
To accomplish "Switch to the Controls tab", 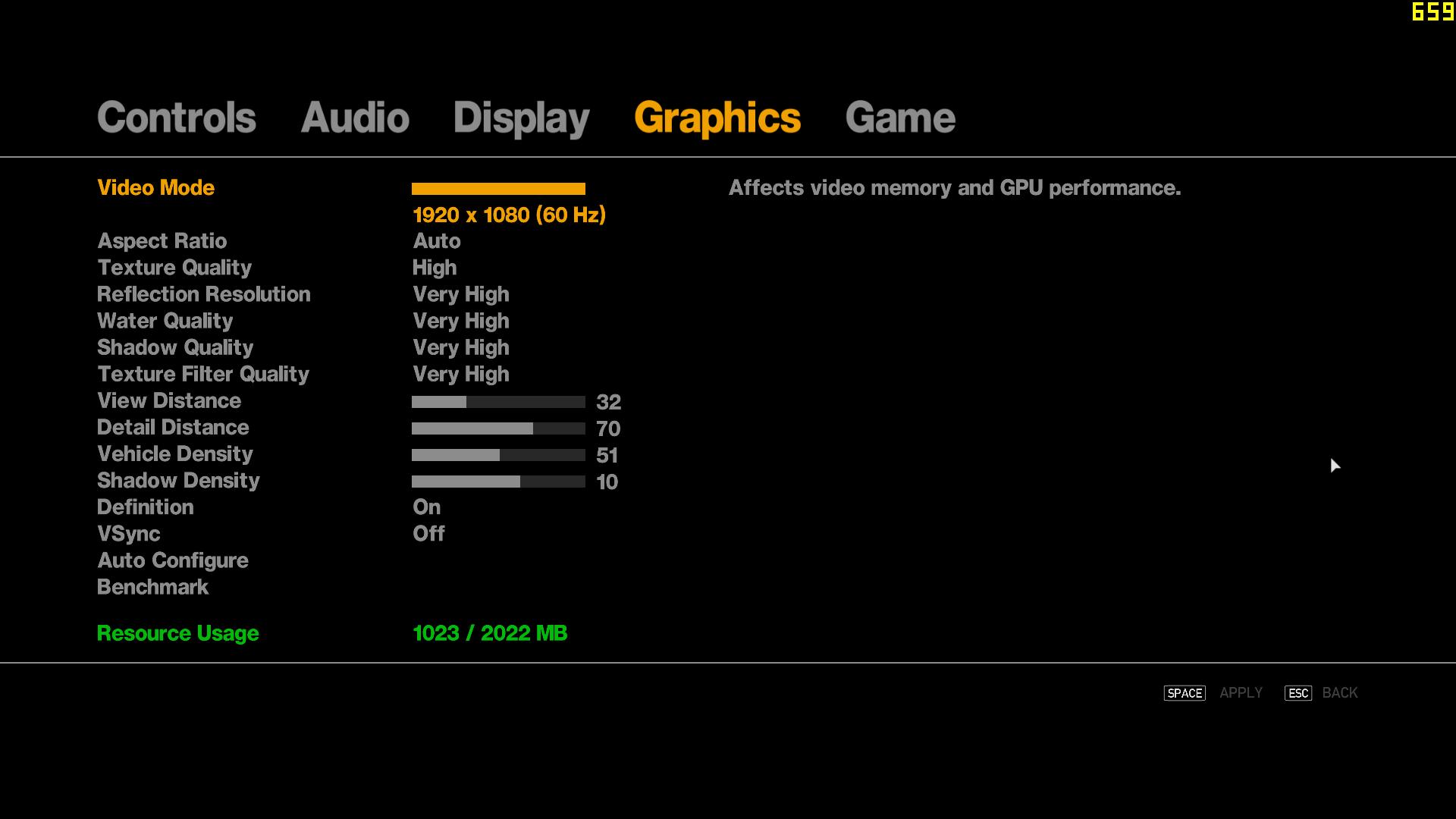I will (x=177, y=118).
